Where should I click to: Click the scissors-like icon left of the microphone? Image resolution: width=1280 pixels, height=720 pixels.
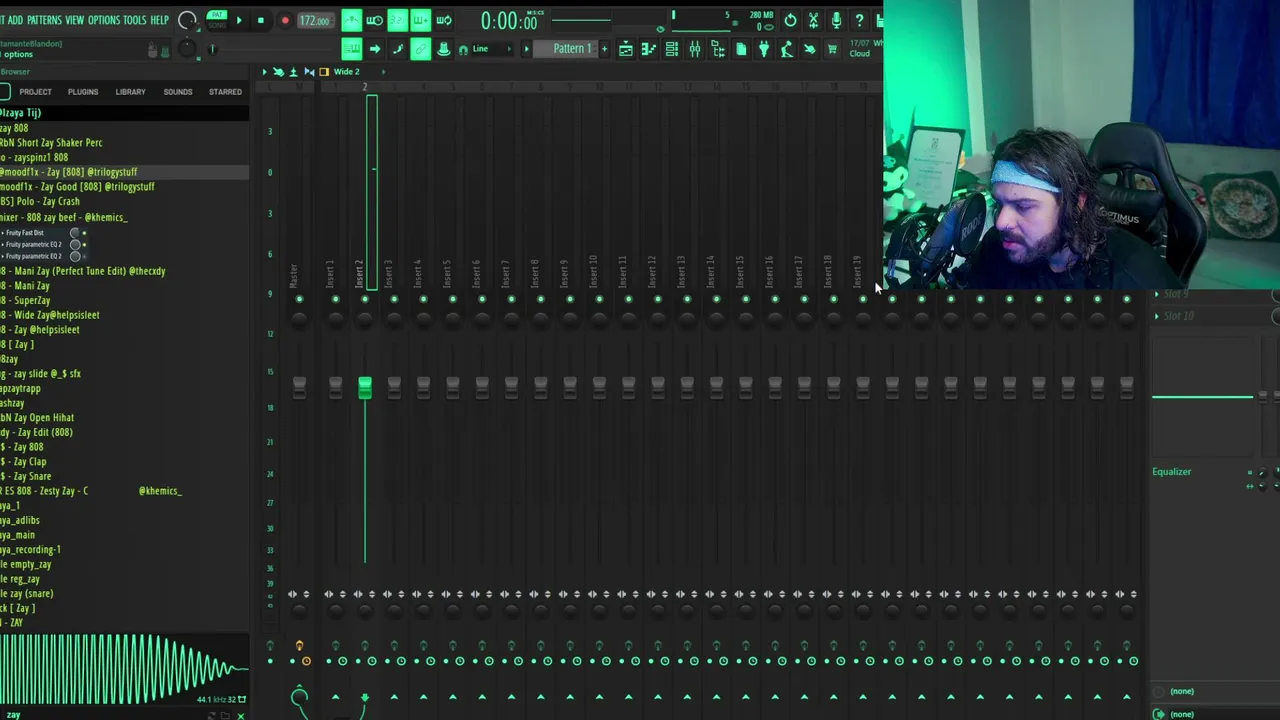tap(813, 20)
